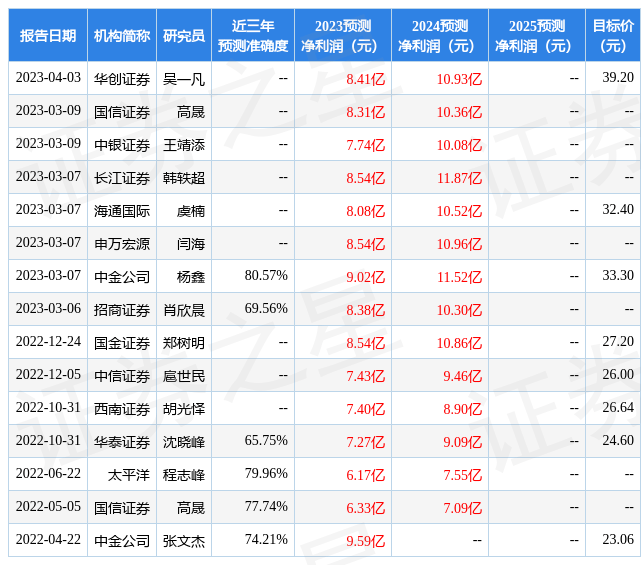Image resolution: width=641 pixels, height=565 pixels.
Task: Select the 华创证券 institution cell
Action: [122, 78]
